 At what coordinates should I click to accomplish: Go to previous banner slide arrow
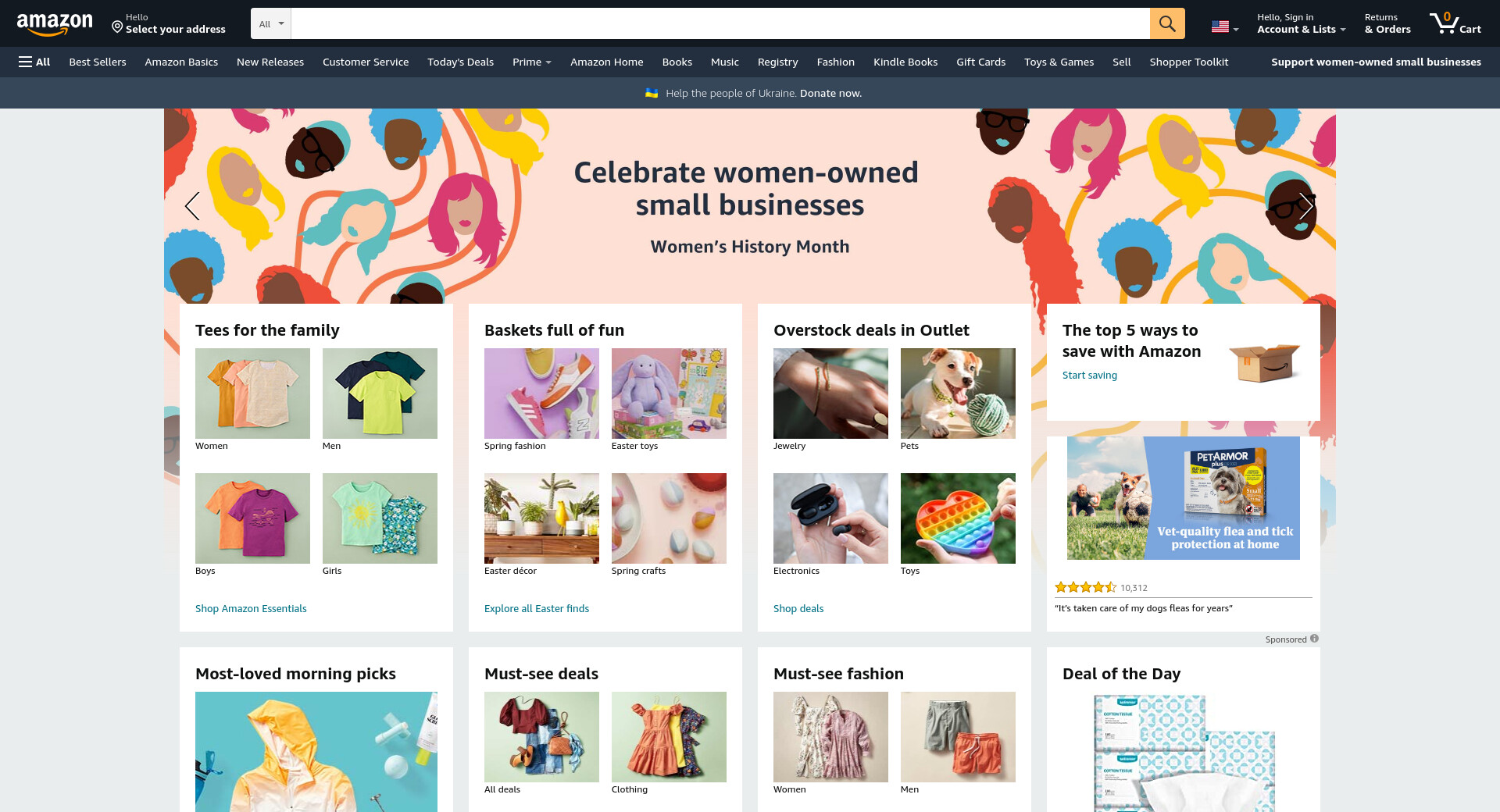point(192,206)
